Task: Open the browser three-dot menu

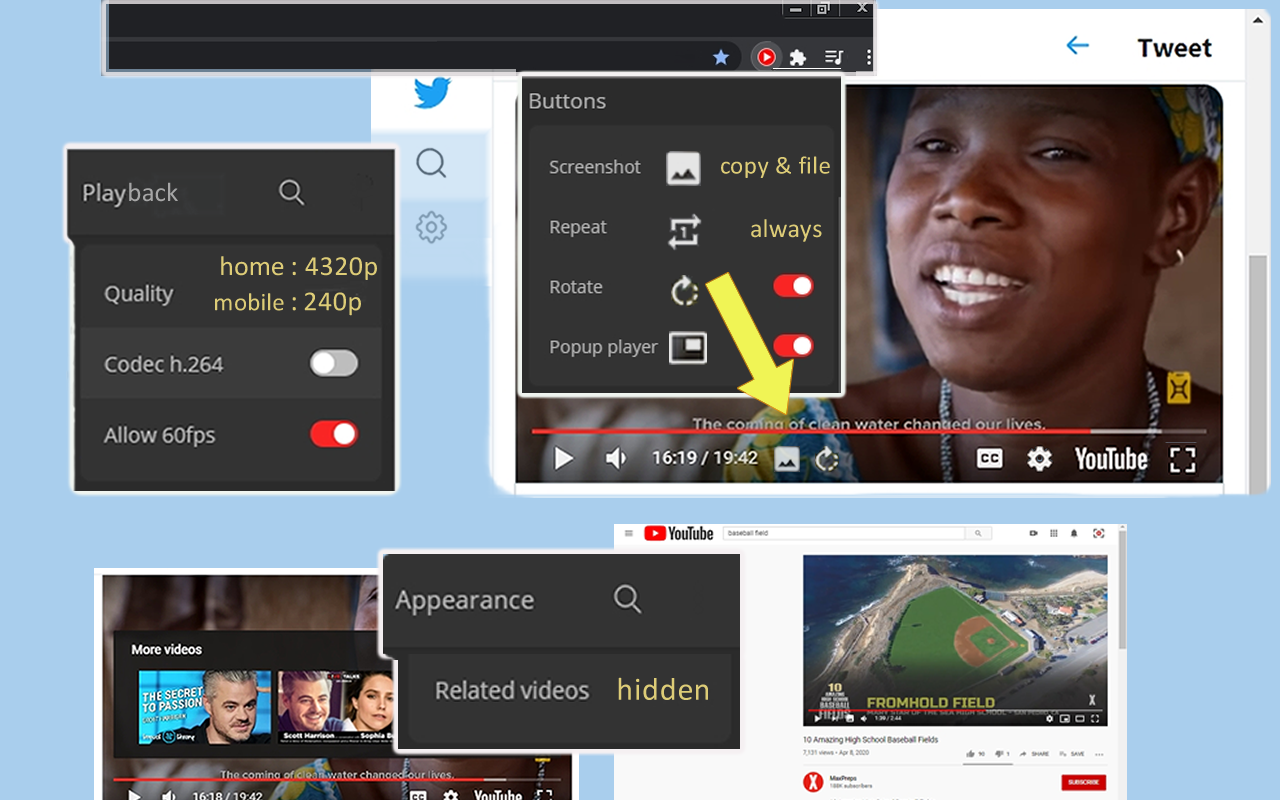Action: pos(868,57)
